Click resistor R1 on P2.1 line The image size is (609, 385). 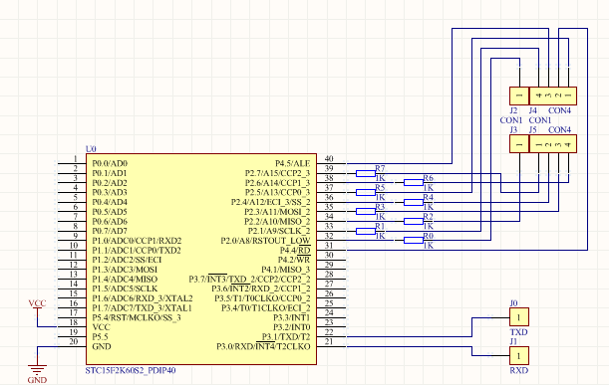point(366,231)
